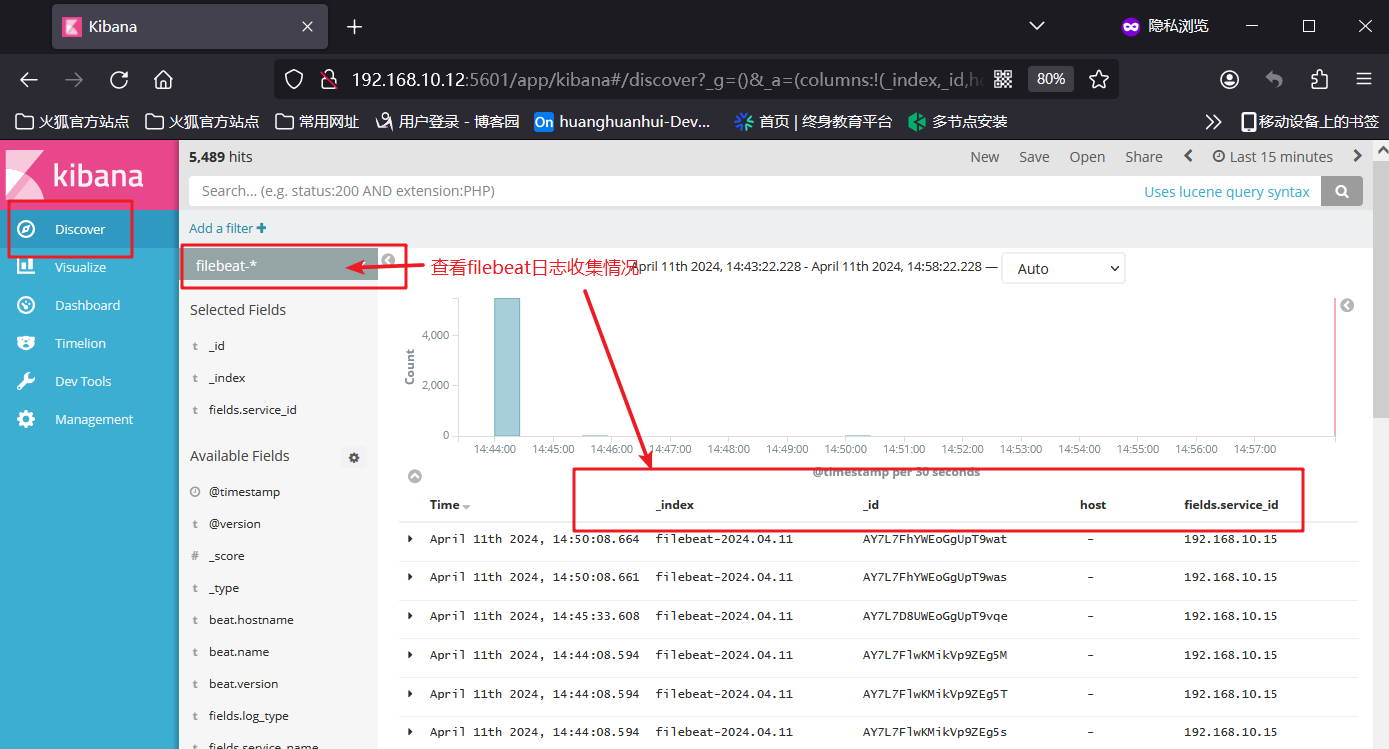1389x749 pixels.
Task: Open Uses lucene query syntax link
Action: [x=1227, y=192]
